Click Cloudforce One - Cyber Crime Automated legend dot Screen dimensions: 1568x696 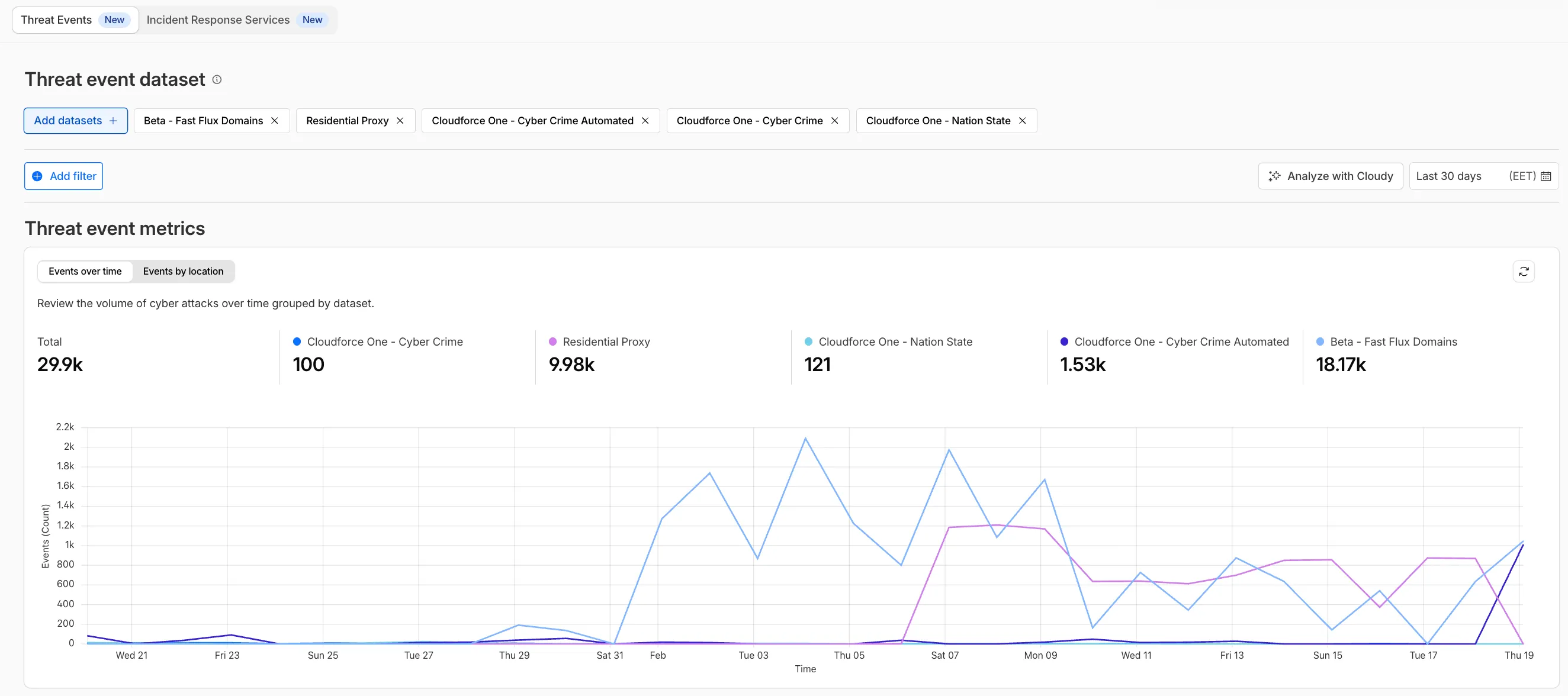click(x=1064, y=342)
